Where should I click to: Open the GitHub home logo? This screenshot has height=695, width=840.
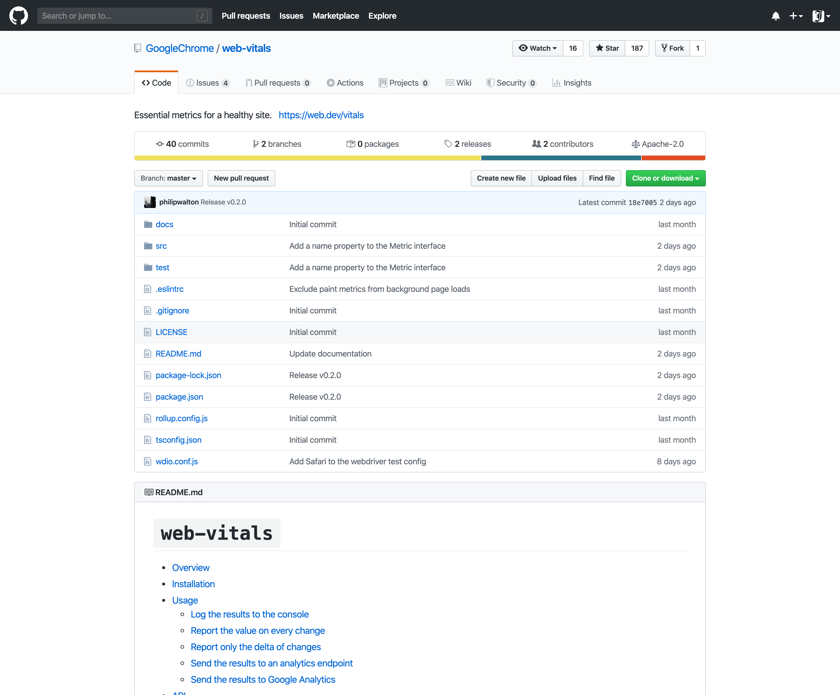point(18,16)
